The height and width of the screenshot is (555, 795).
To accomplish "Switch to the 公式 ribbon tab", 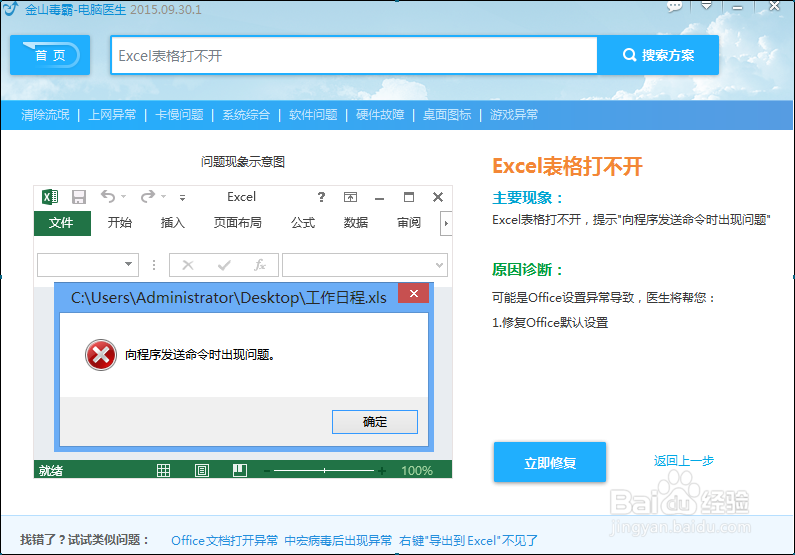I will pyautogui.click(x=303, y=223).
